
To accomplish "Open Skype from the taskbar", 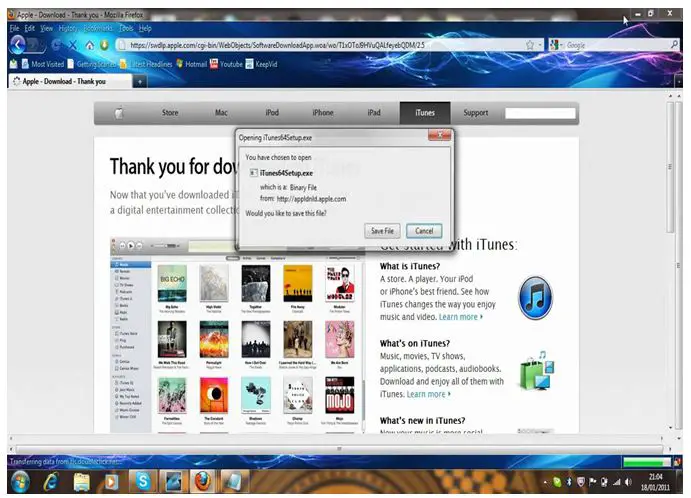I will [x=143, y=481].
